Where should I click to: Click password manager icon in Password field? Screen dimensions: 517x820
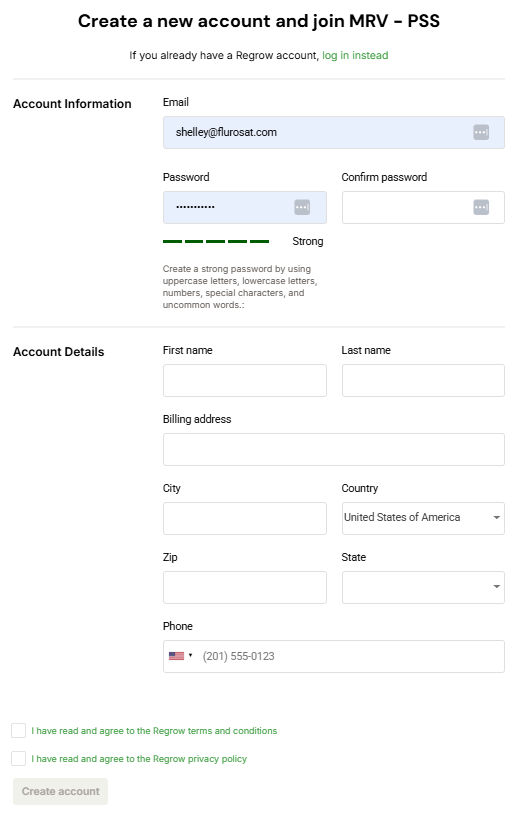(x=302, y=207)
